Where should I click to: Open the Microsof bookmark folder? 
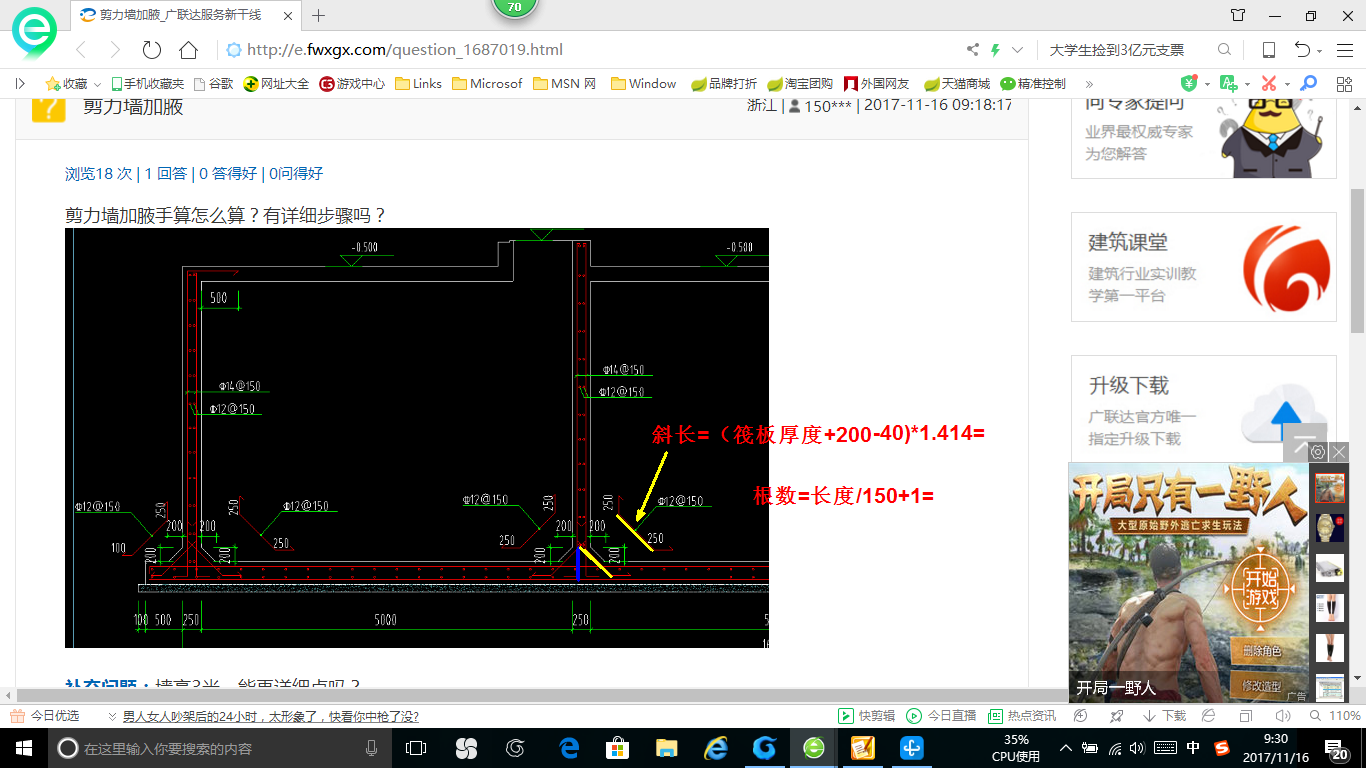(487, 84)
